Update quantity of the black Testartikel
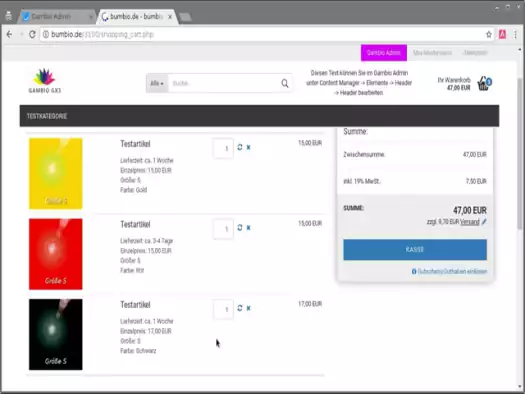 tap(240, 308)
